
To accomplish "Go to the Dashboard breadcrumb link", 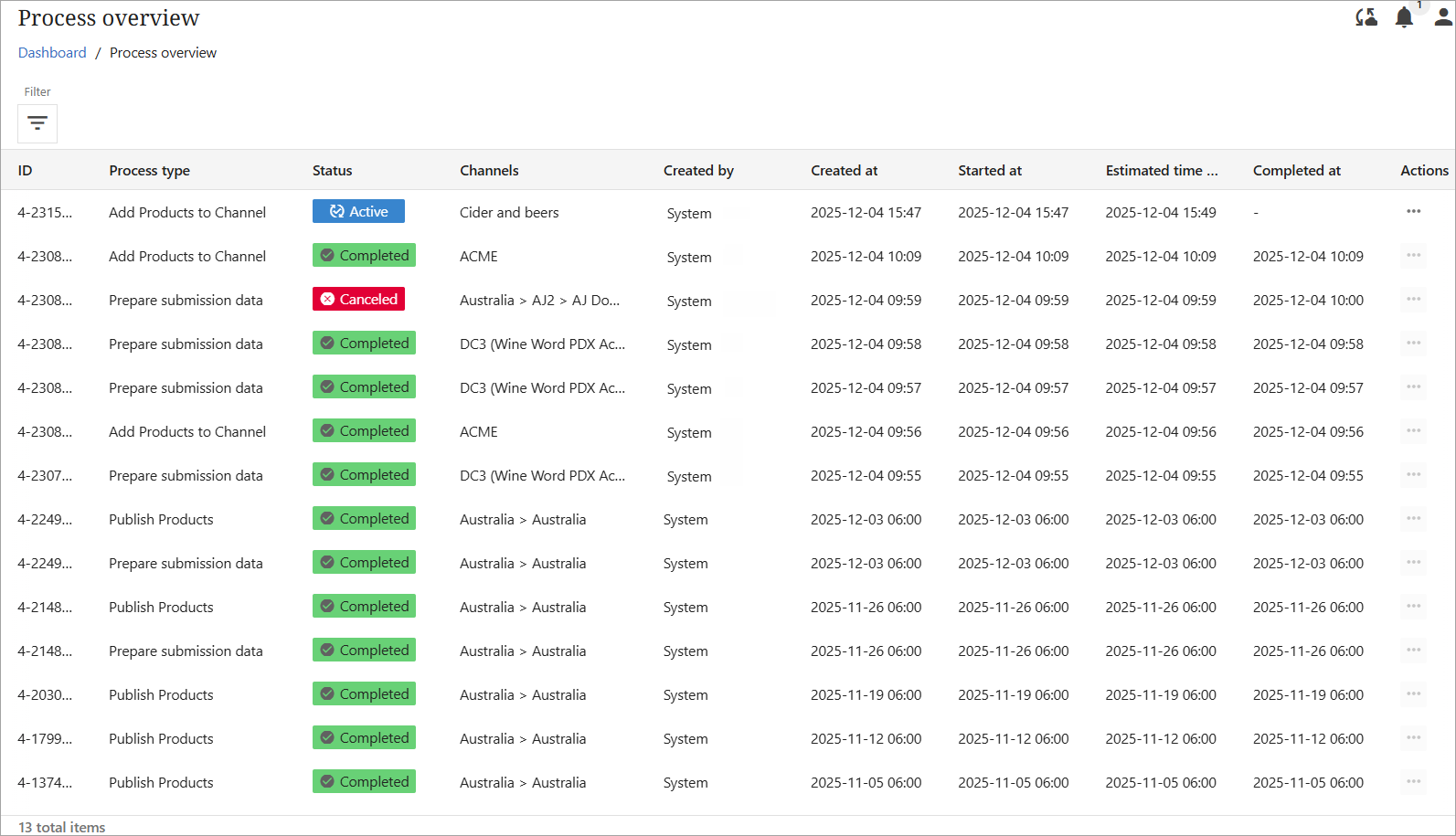I will (x=52, y=53).
